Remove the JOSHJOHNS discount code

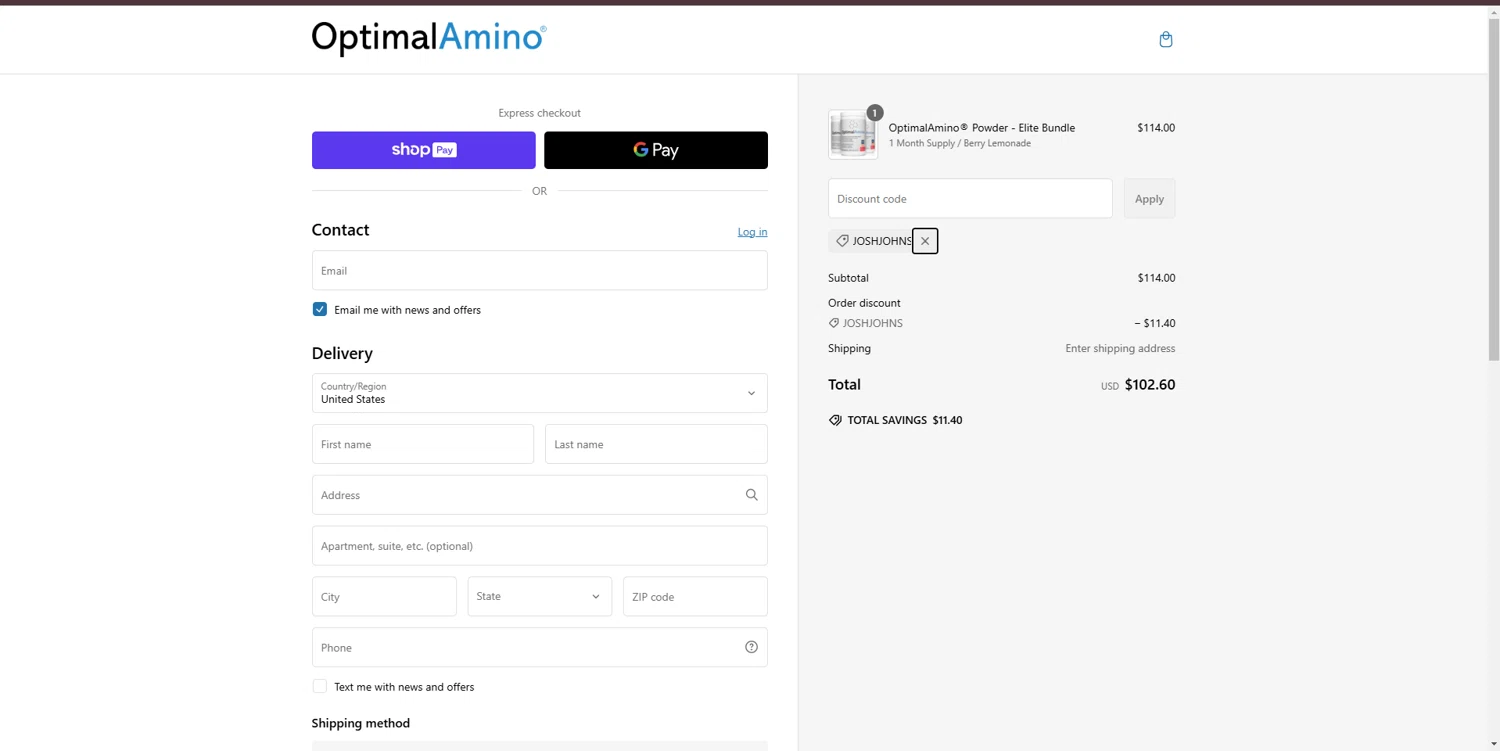pos(925,241)
